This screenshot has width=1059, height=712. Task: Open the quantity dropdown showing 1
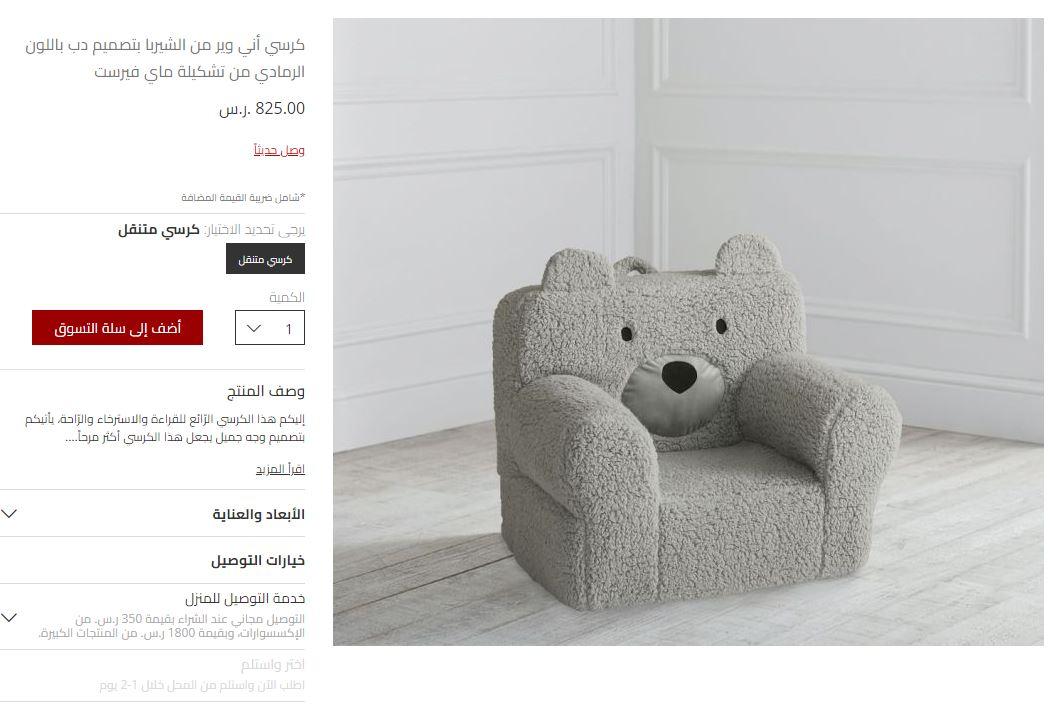click(270, 328)
